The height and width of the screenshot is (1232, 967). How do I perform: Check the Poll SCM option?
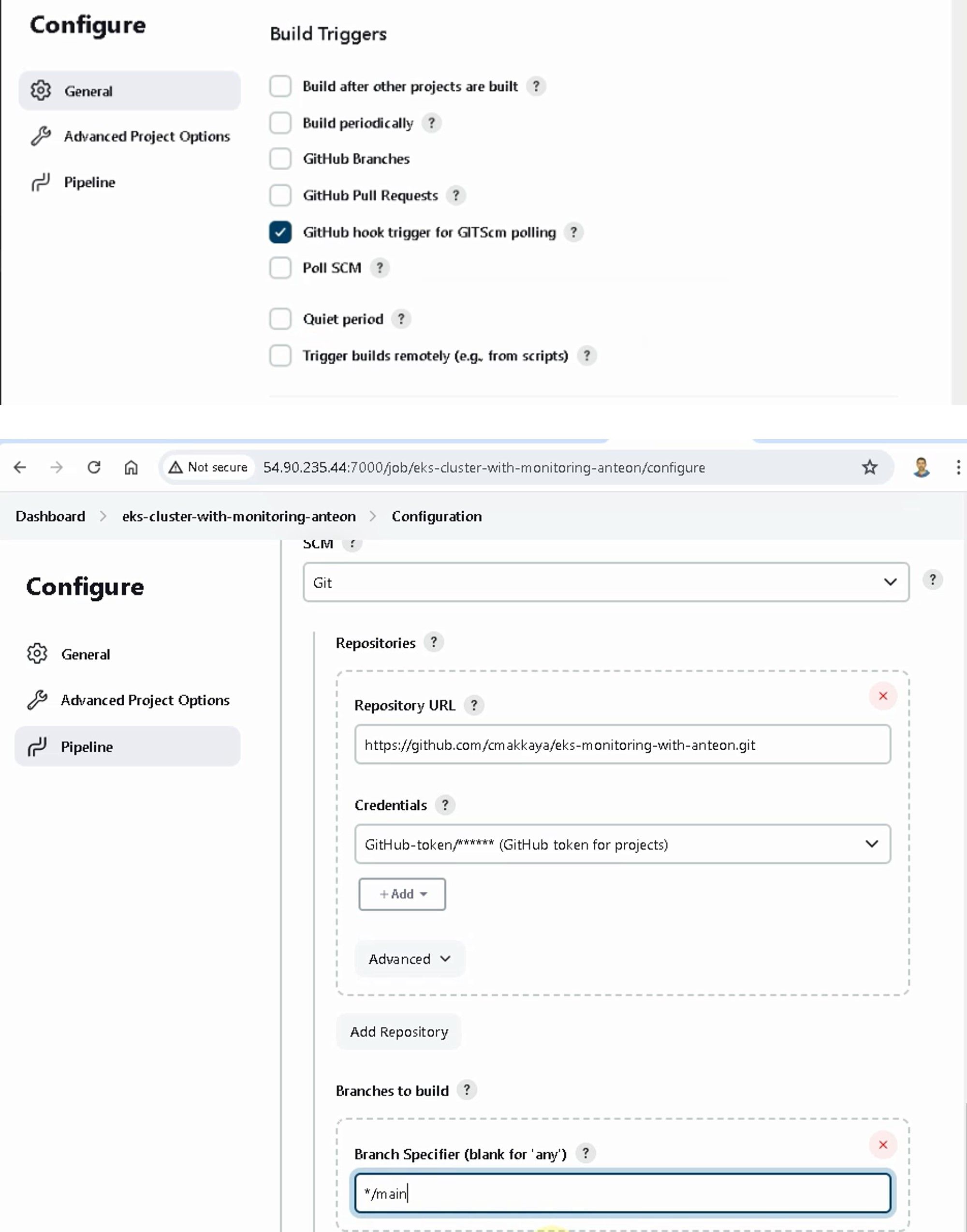pos(280,268)
